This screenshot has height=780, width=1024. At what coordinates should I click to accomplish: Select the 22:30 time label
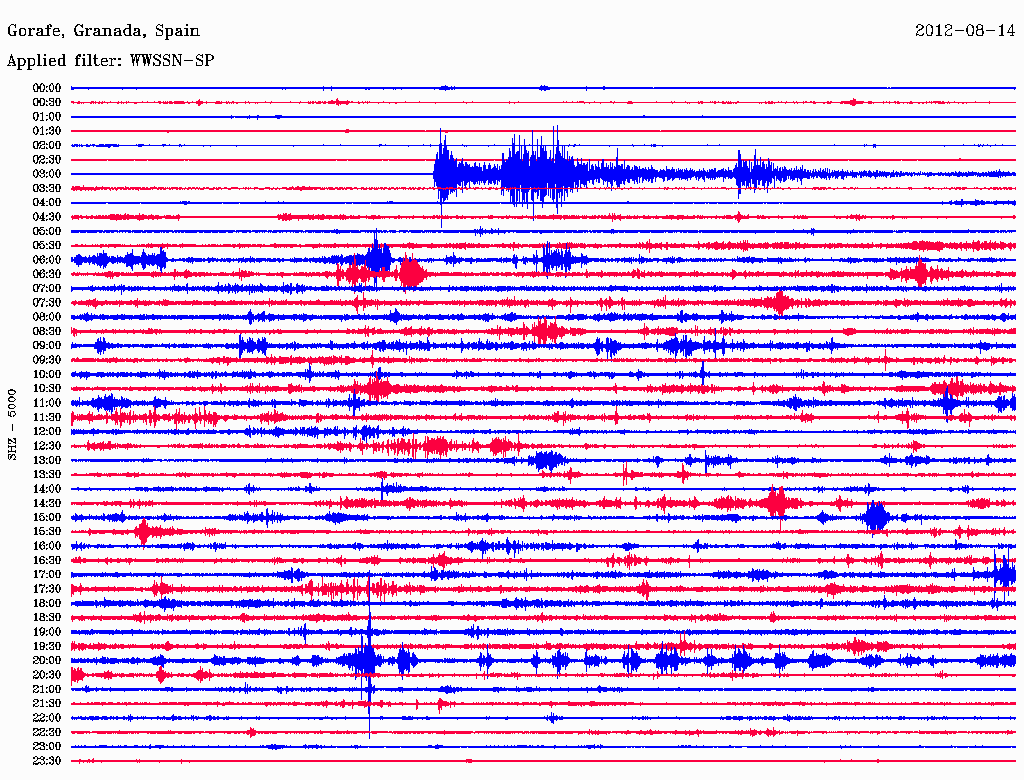46,732
